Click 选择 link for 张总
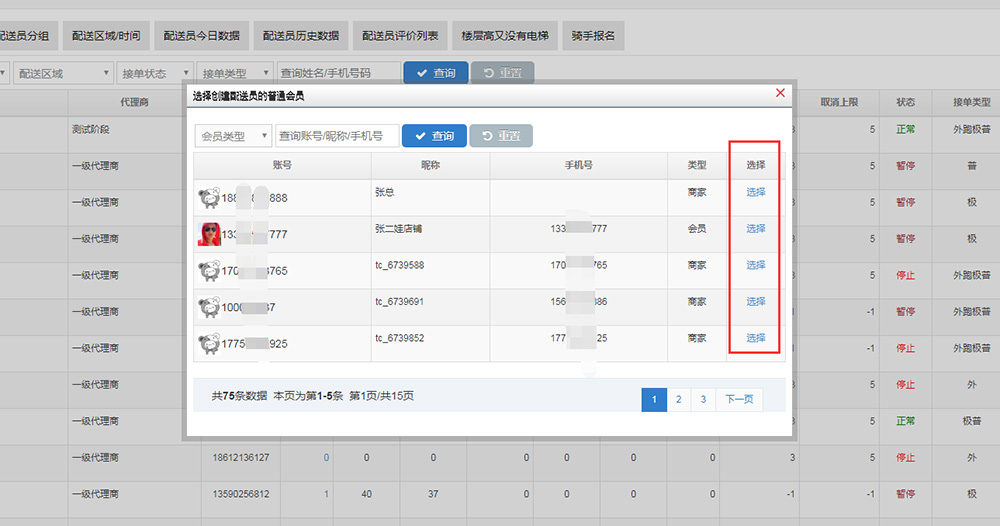1000x526 pixels. (x=756, y=192)
